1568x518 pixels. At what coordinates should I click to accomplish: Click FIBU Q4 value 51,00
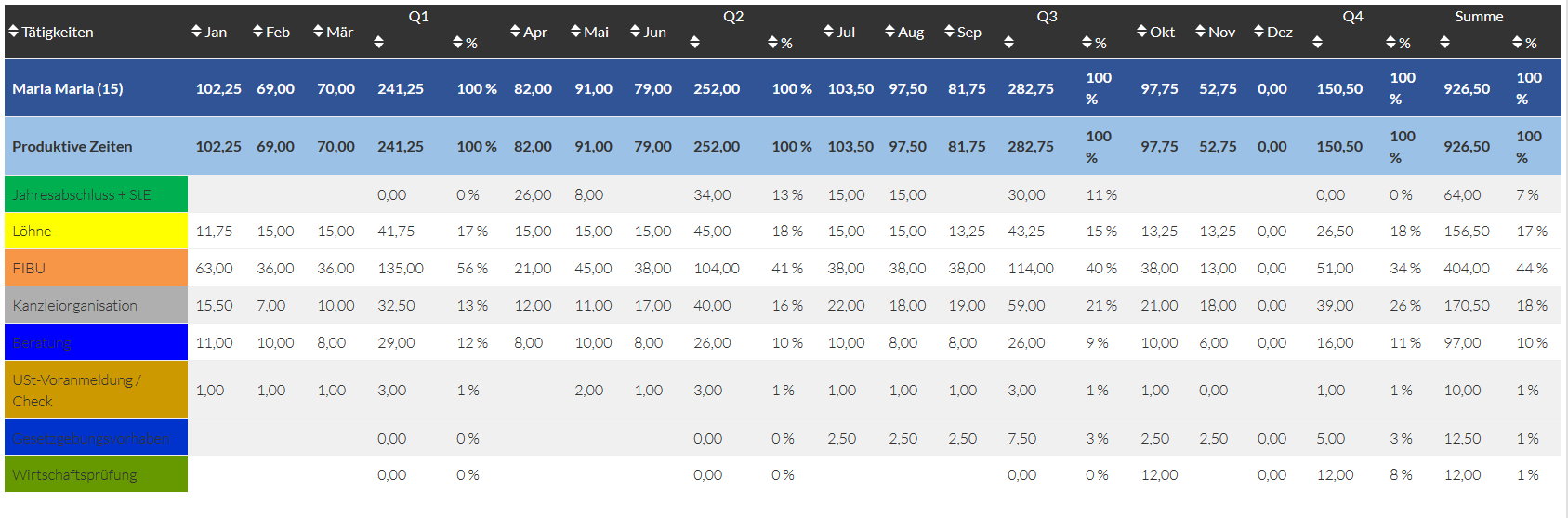pos(1335,268)
